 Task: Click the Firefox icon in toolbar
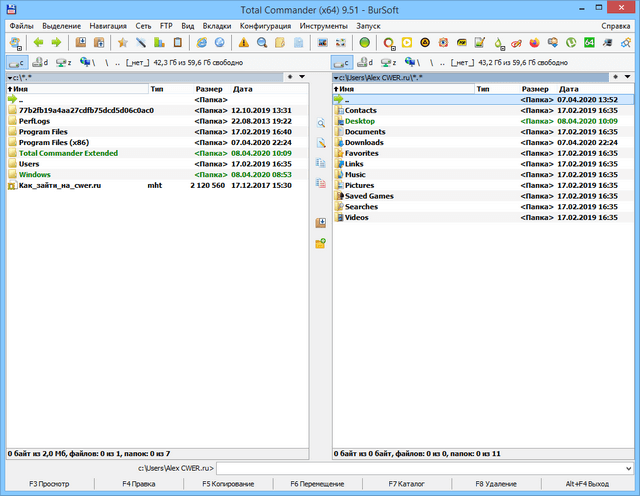[x=534, y=43]
